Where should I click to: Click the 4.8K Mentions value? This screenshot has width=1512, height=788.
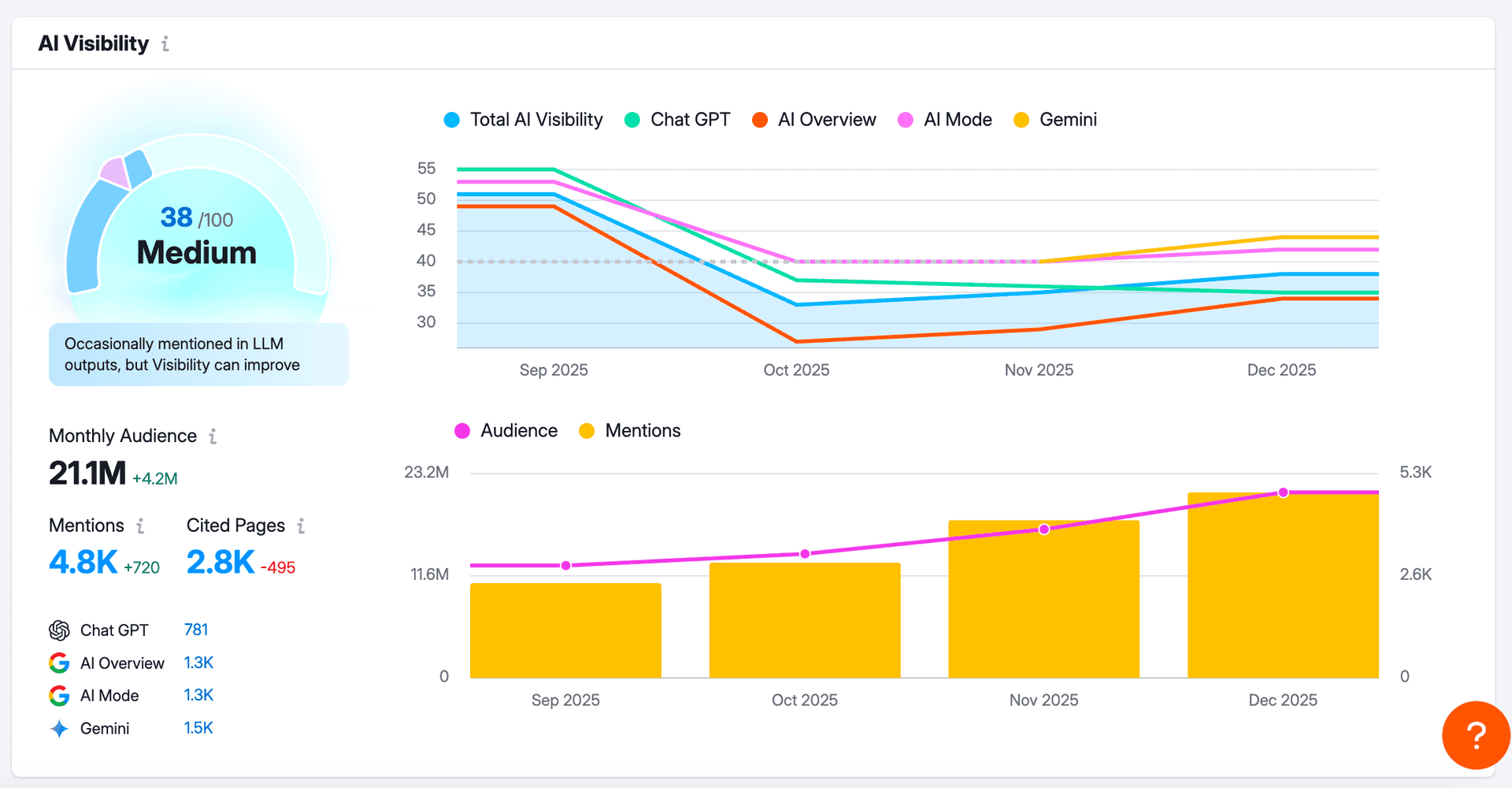tap(83, 563)
